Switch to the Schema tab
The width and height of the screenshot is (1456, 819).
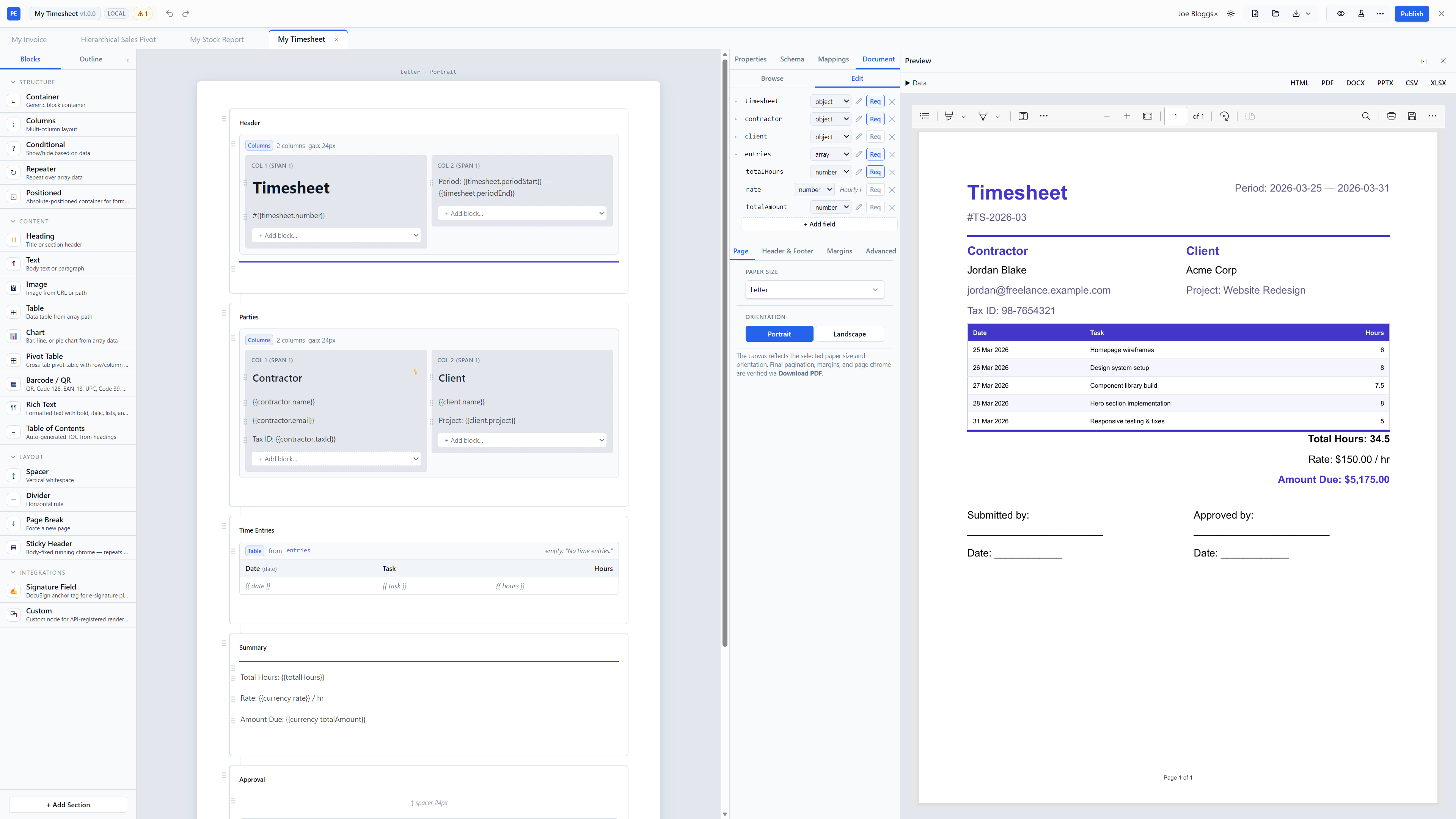(x=792, y=59)
